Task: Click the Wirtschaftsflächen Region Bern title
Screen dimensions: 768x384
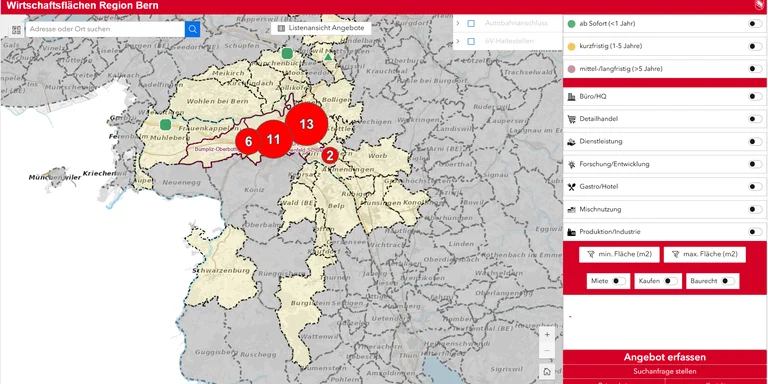Action: tap(82, 6)
